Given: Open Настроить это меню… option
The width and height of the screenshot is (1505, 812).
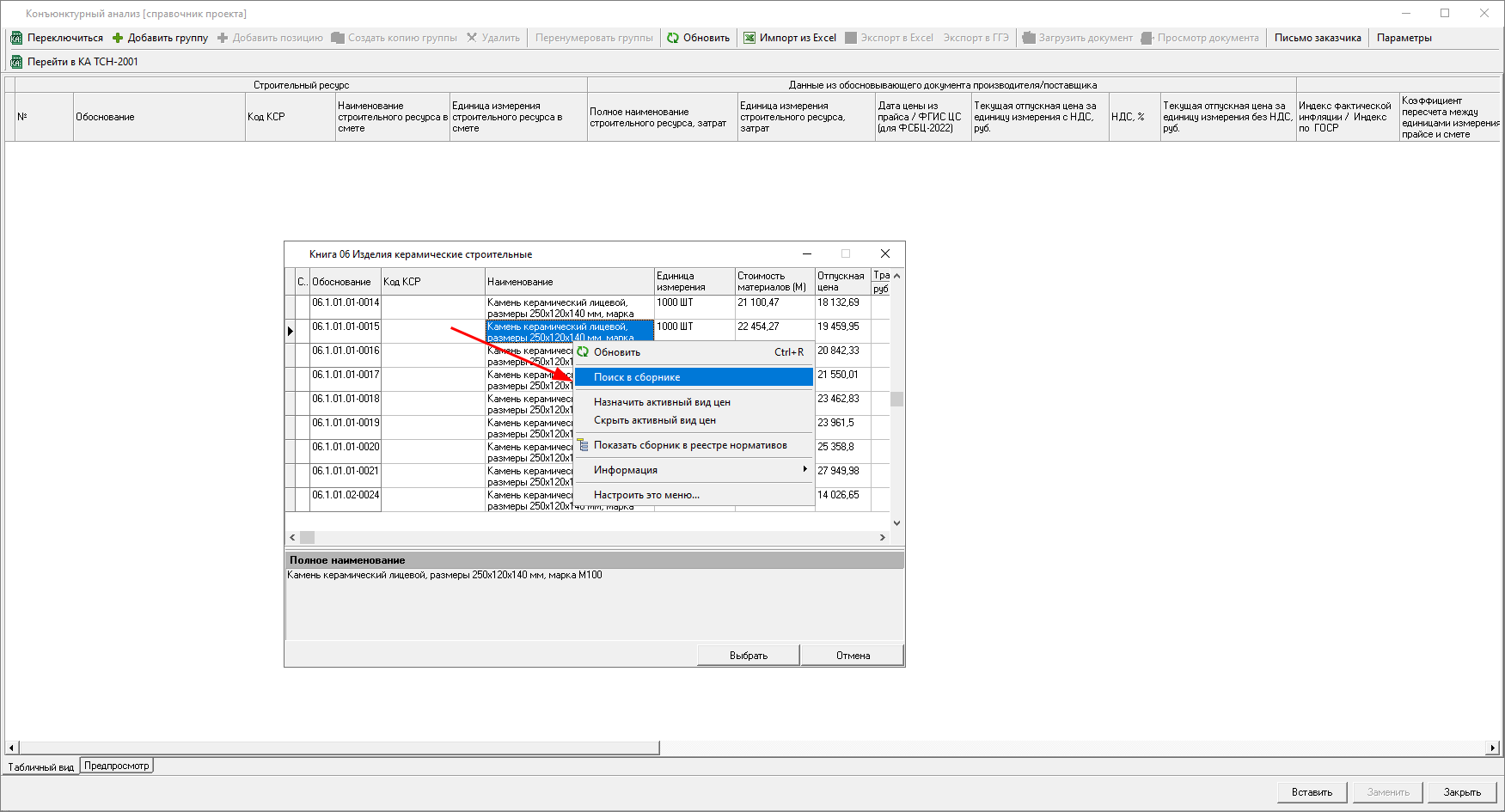Looking at the screenshot, I should tap(646, 495).
